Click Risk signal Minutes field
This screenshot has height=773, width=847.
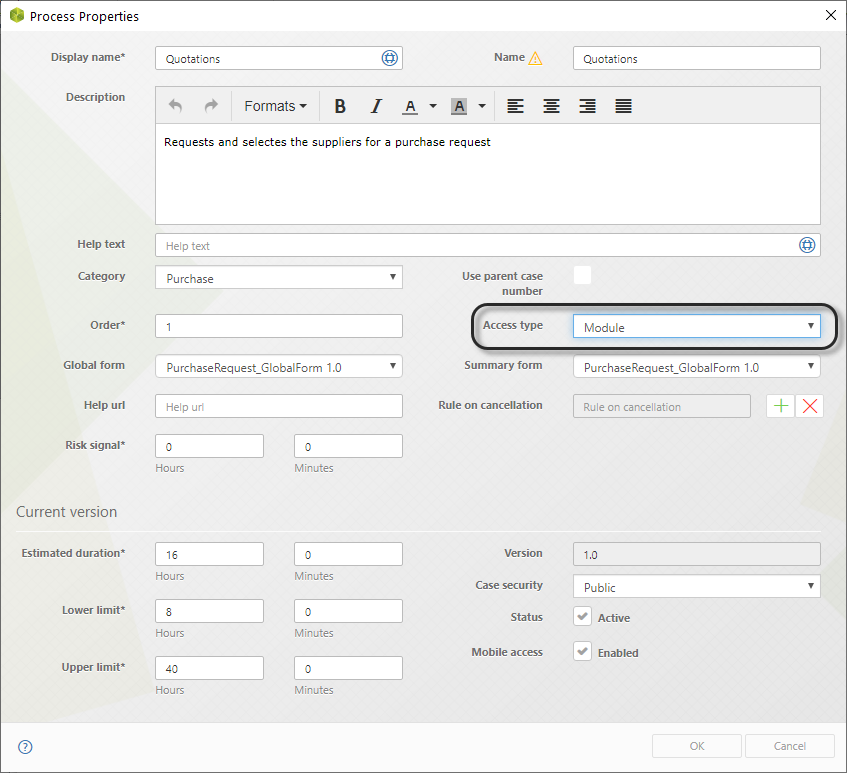[348, 446]
